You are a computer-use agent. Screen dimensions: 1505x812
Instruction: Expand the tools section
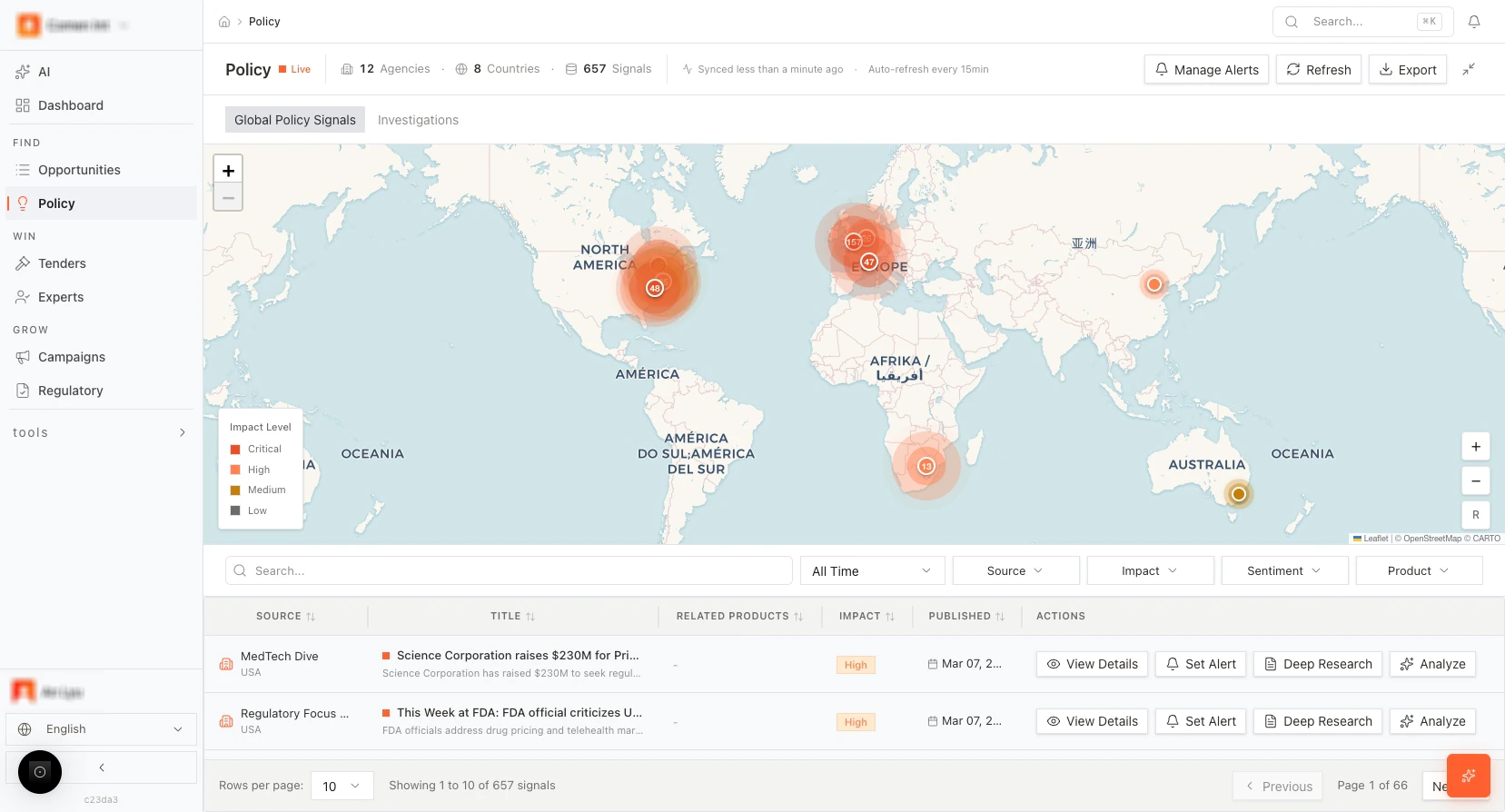[100, 432]
